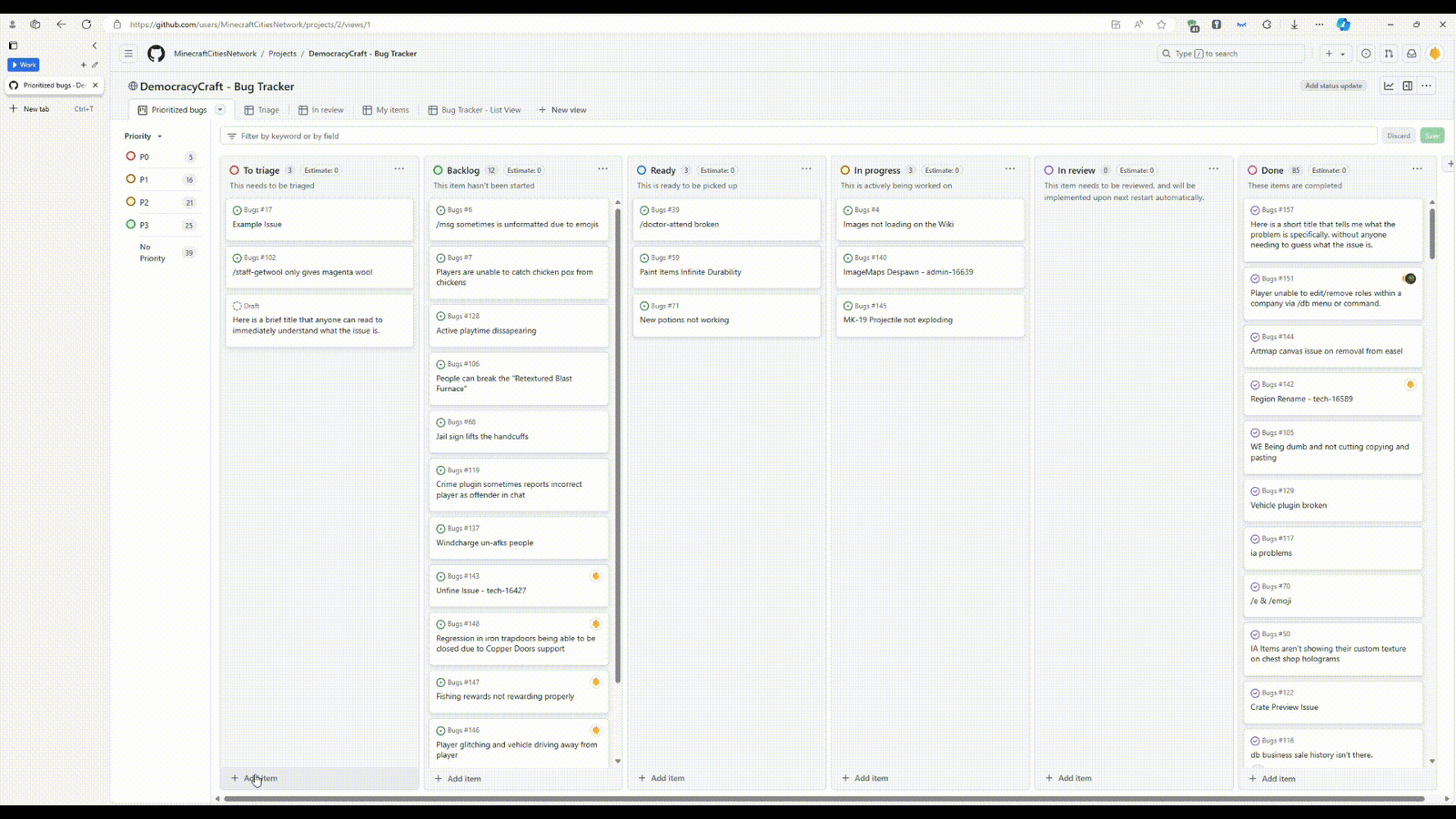Open the Insights chart icon
This screenshot has width=1456, height=819.
(x=1389, y=86)
